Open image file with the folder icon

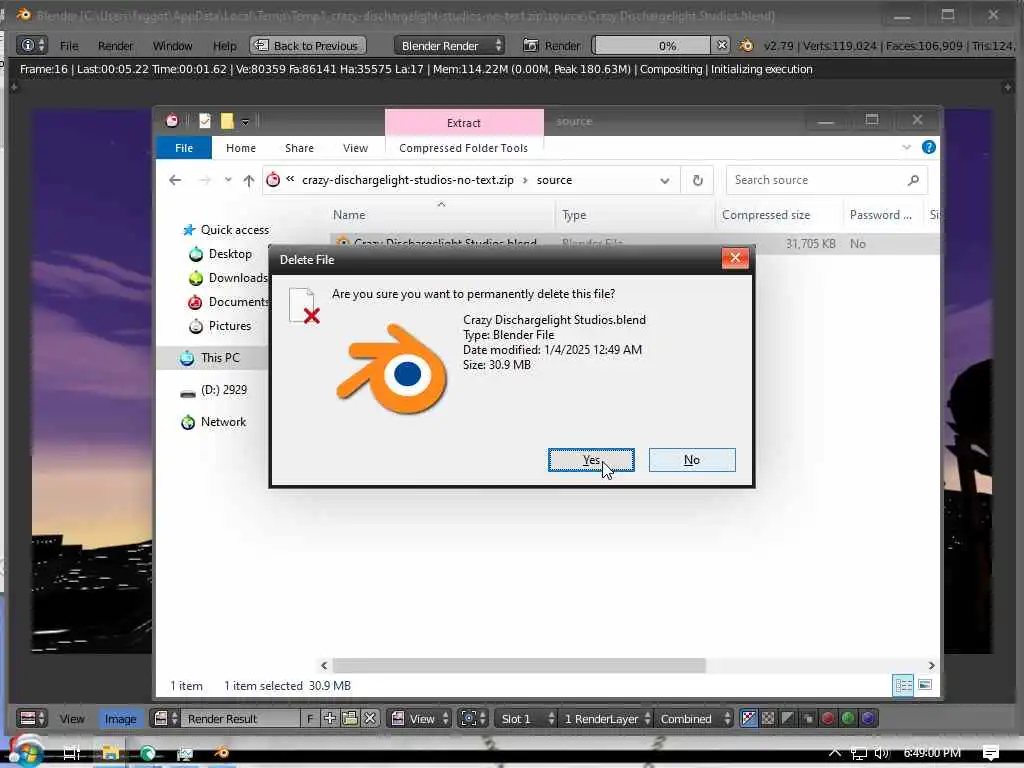tap(349, 718)
